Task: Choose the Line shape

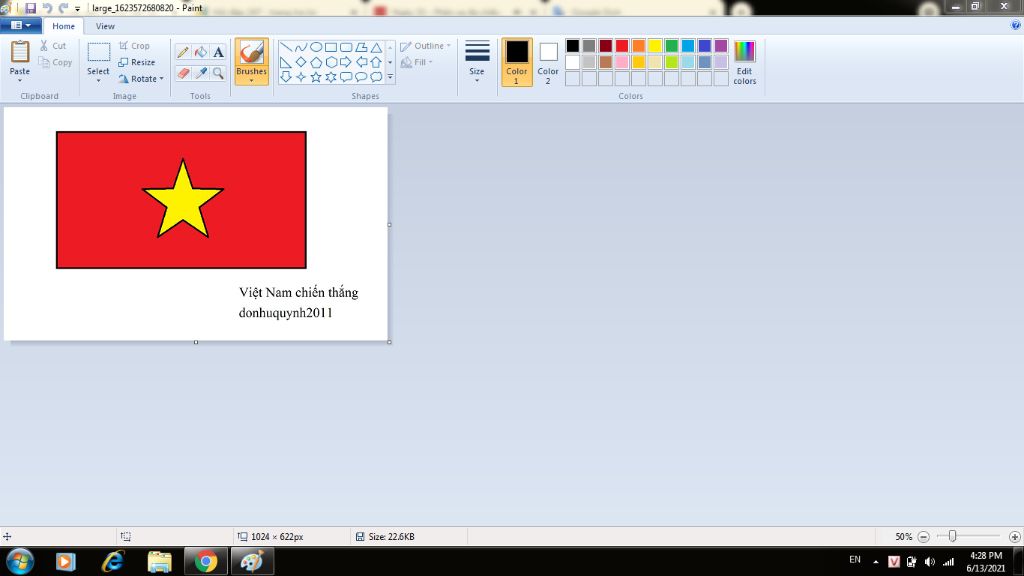Action: pos(285,47)
